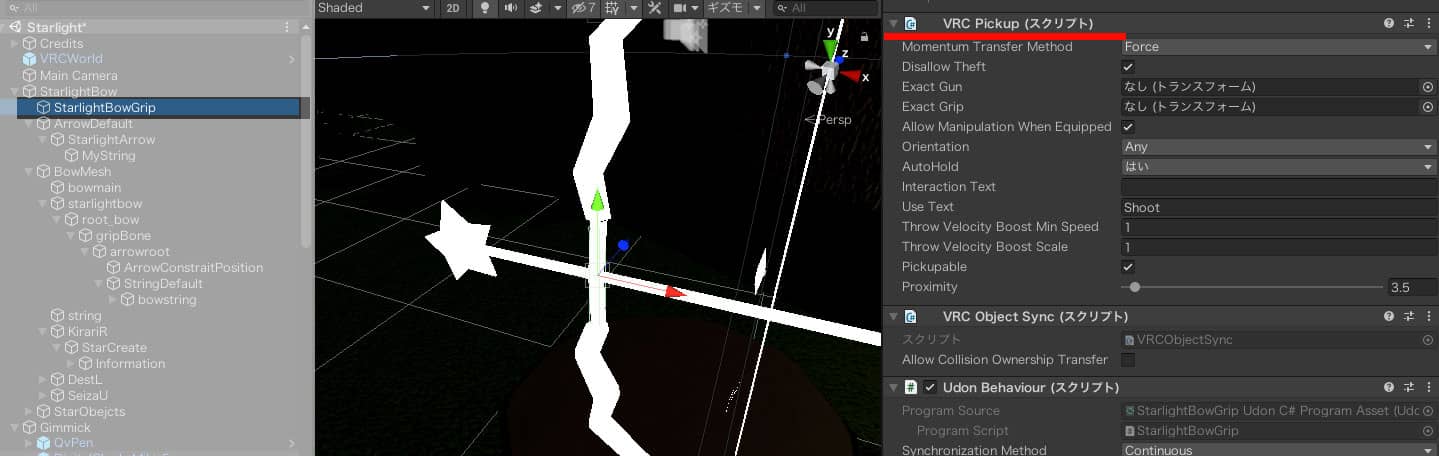Click Exact Grip object picker circle

[1428, 107]
